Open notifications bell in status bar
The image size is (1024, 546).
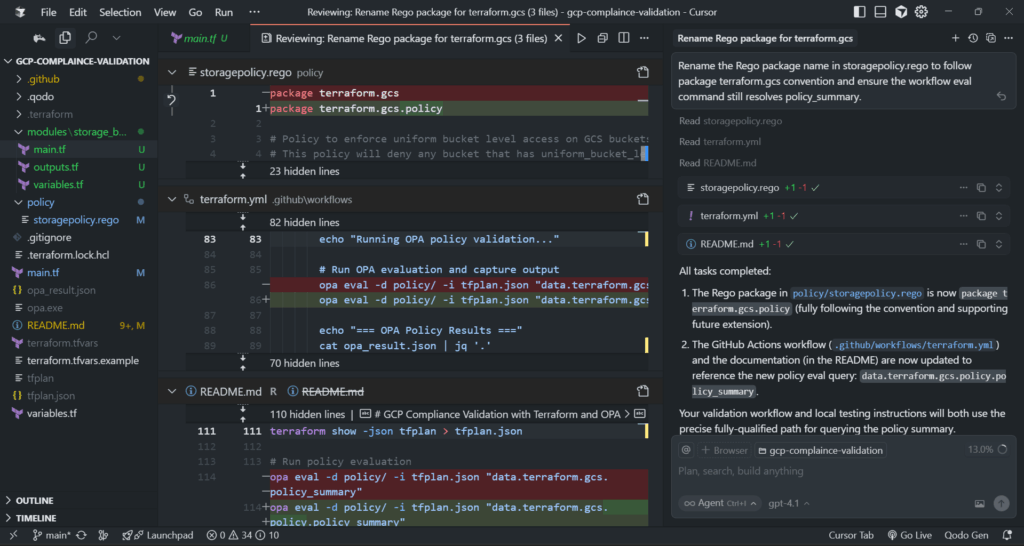[1008, 536]
